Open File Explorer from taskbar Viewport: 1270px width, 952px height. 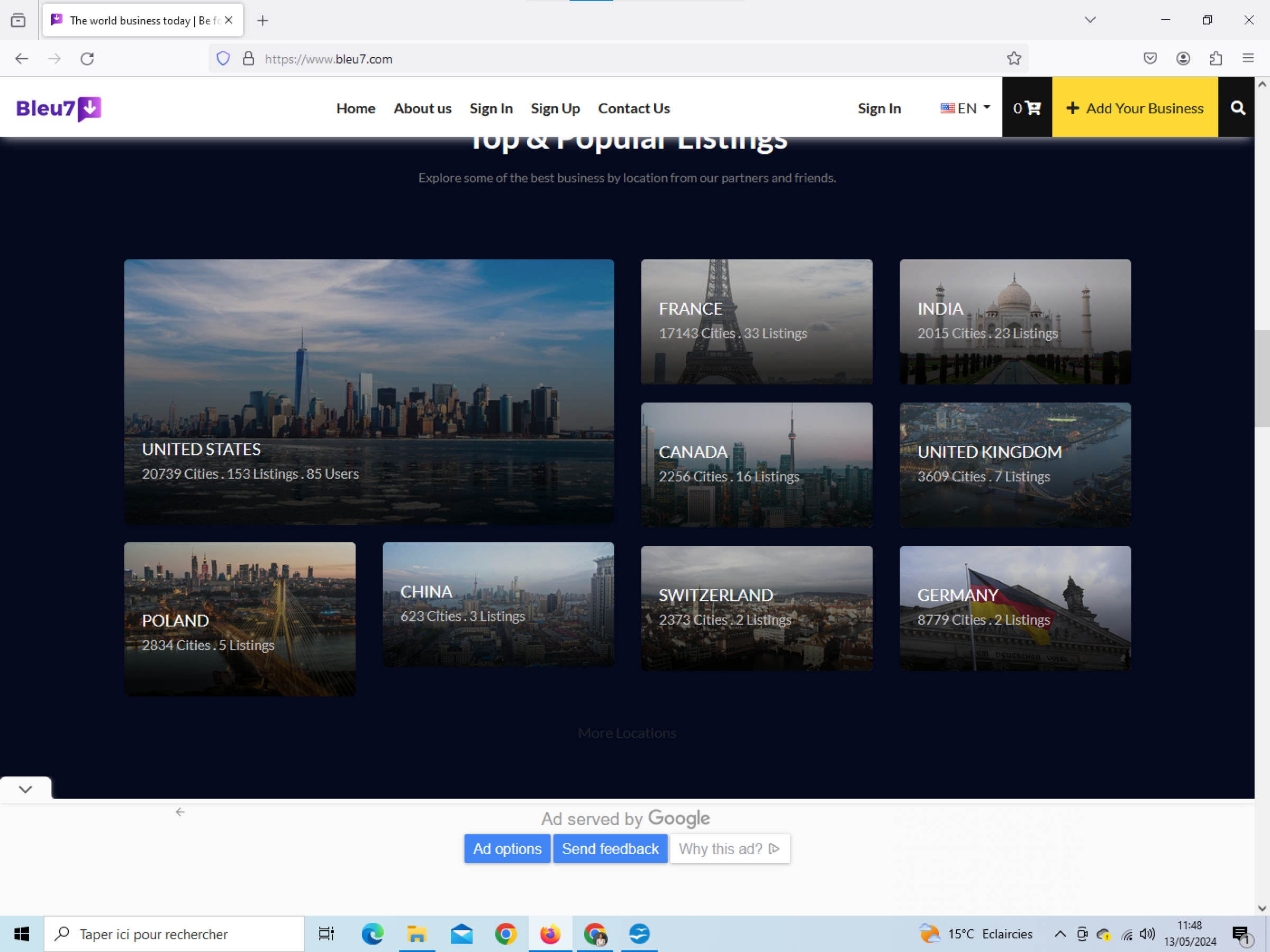coord(417,933)
